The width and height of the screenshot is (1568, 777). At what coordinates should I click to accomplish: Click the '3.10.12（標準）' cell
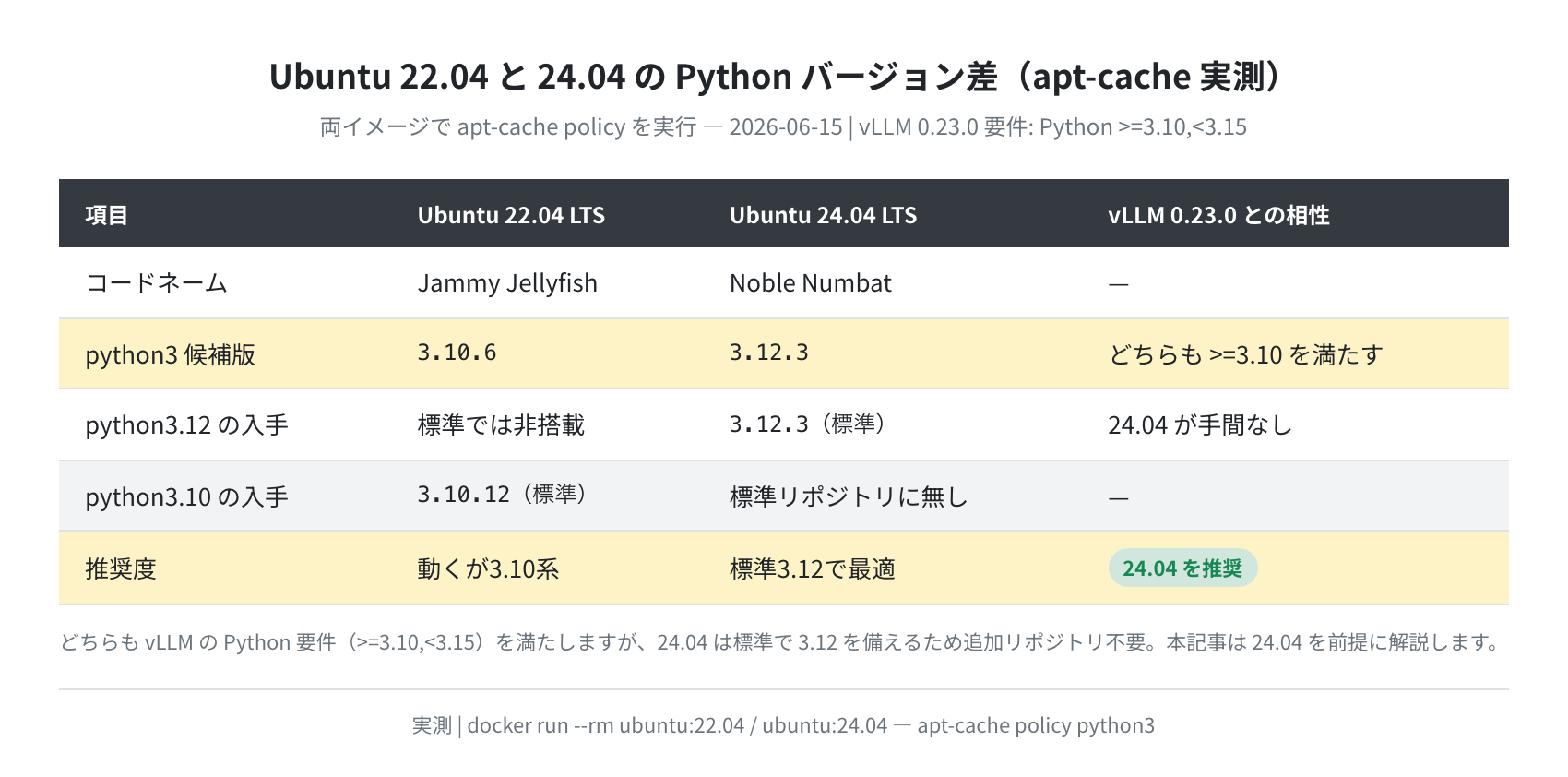click(504, 495)
